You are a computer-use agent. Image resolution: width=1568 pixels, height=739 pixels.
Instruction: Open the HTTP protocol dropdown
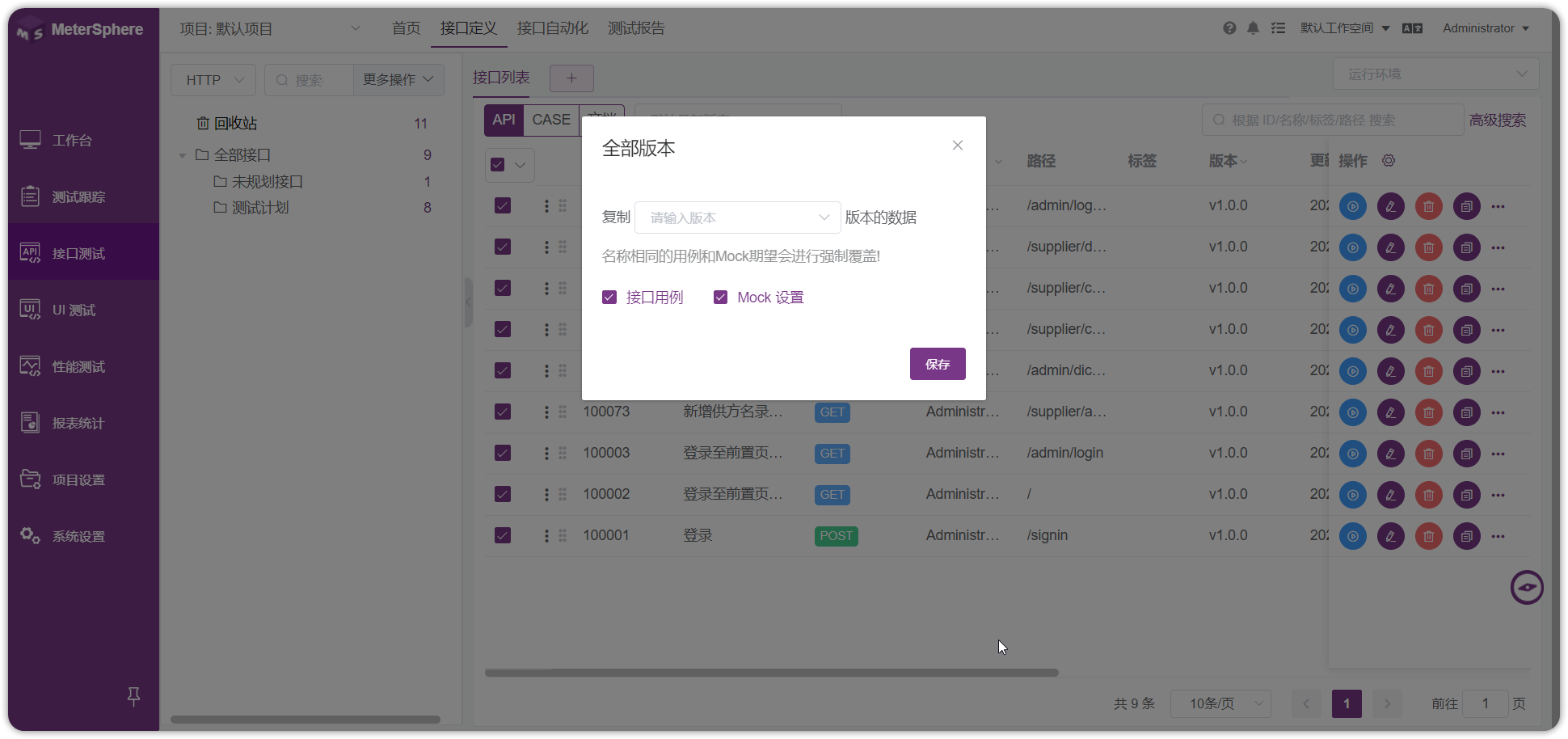(x=213, y=80)
